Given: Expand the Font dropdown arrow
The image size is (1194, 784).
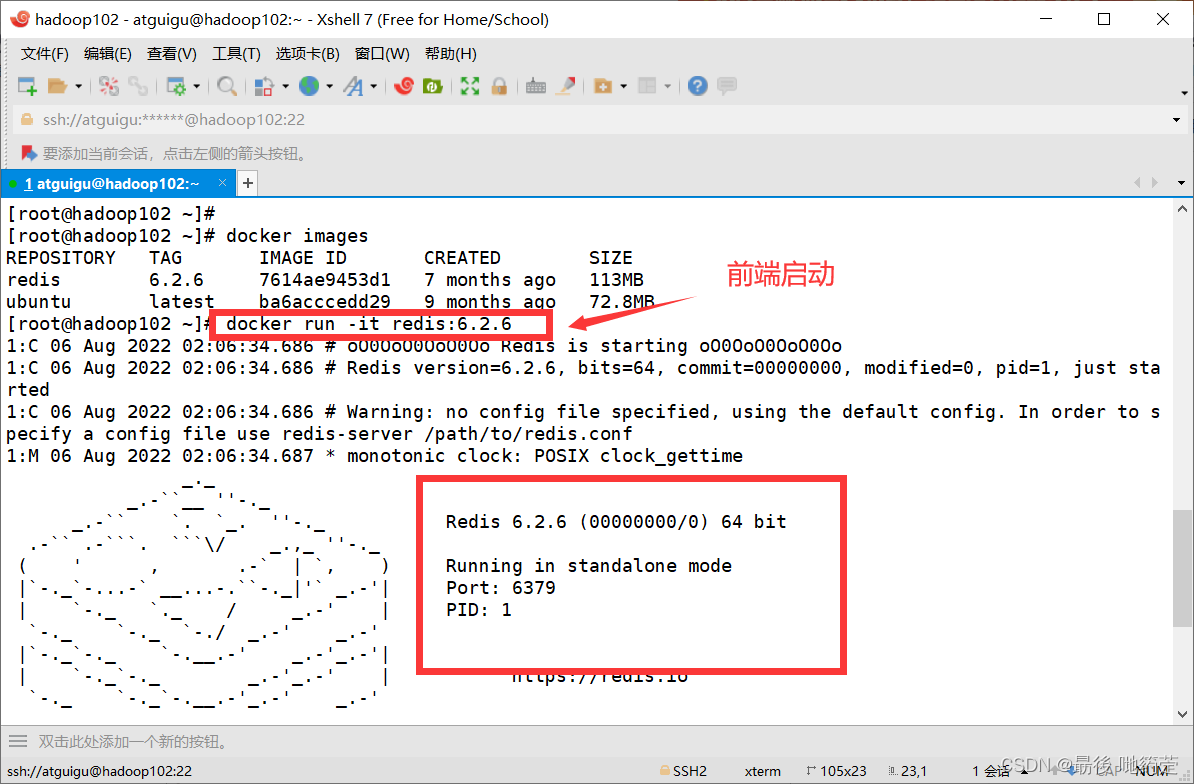Looking at the screenshot, I should pyautogui.click(x=374, y=87).
